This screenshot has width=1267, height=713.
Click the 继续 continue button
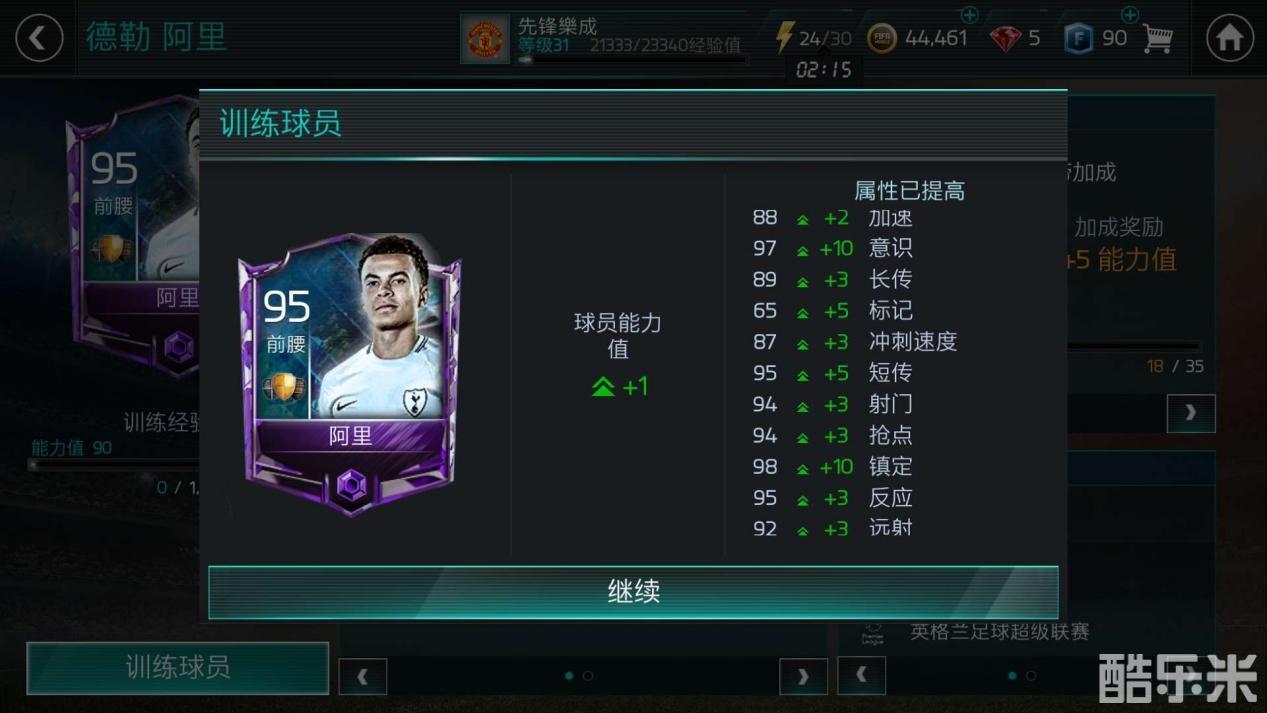[x=633, y=591]
